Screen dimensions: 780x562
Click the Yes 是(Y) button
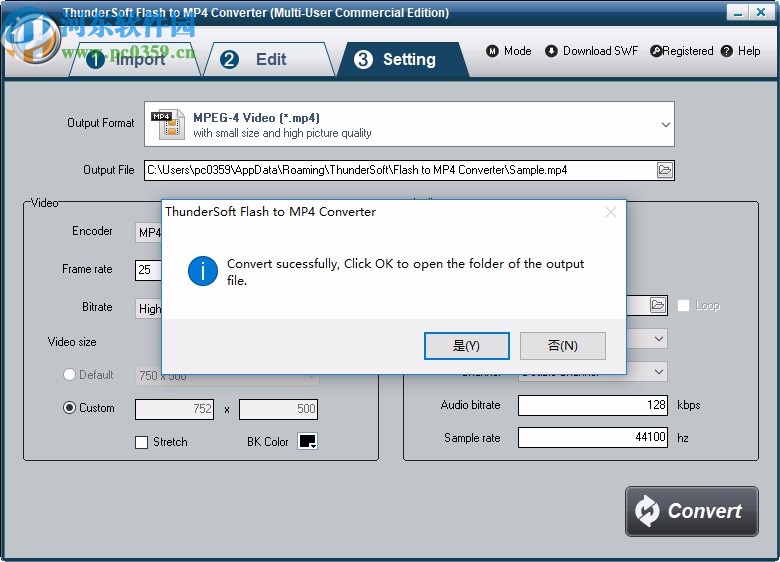tap(467, 346)
